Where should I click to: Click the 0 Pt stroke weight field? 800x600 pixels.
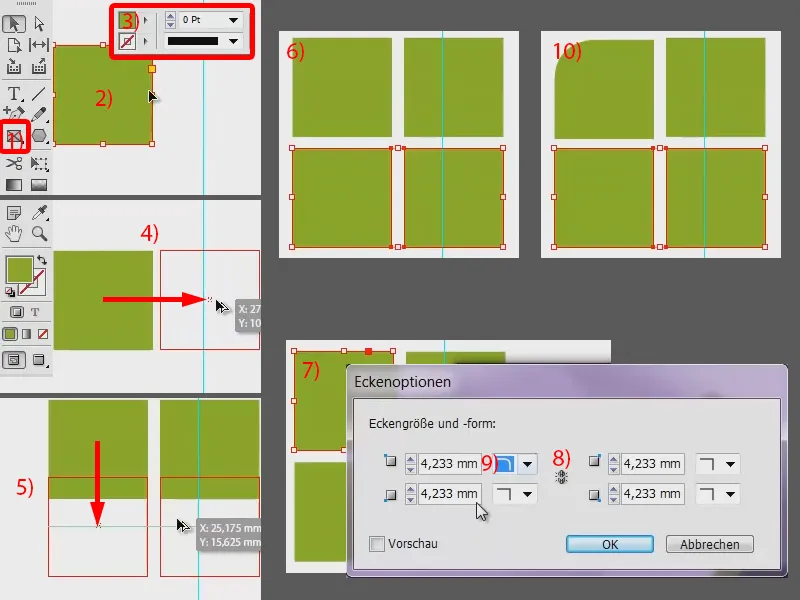pos(202,20)
